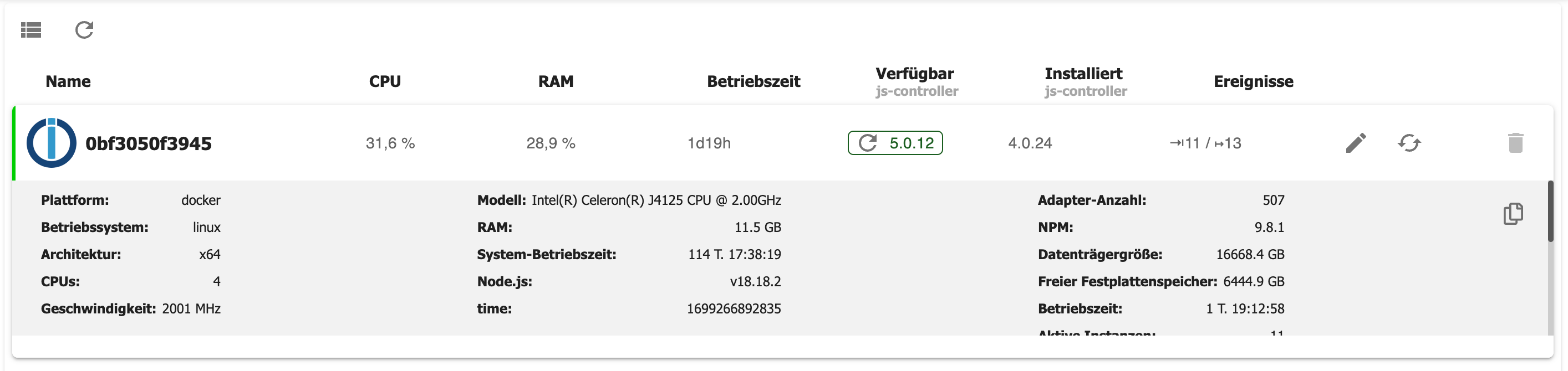Click the Betriebszeit column header
The height and width of the screenshot is (371, 1568).
click(x=753, y=81)
